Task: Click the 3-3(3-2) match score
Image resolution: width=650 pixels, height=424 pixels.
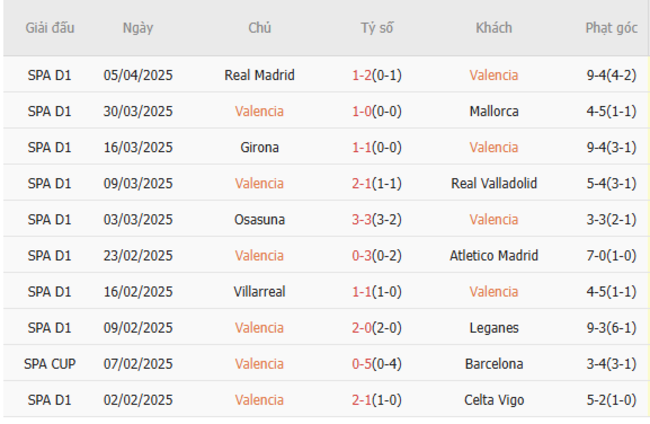Action: (x=377, y=219)
